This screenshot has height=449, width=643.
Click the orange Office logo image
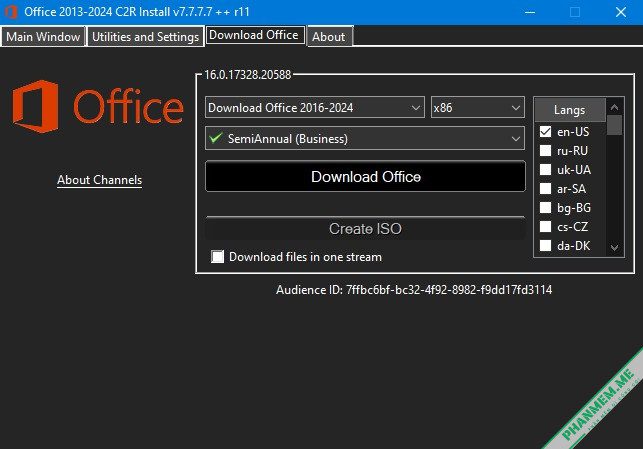[98, 107]
